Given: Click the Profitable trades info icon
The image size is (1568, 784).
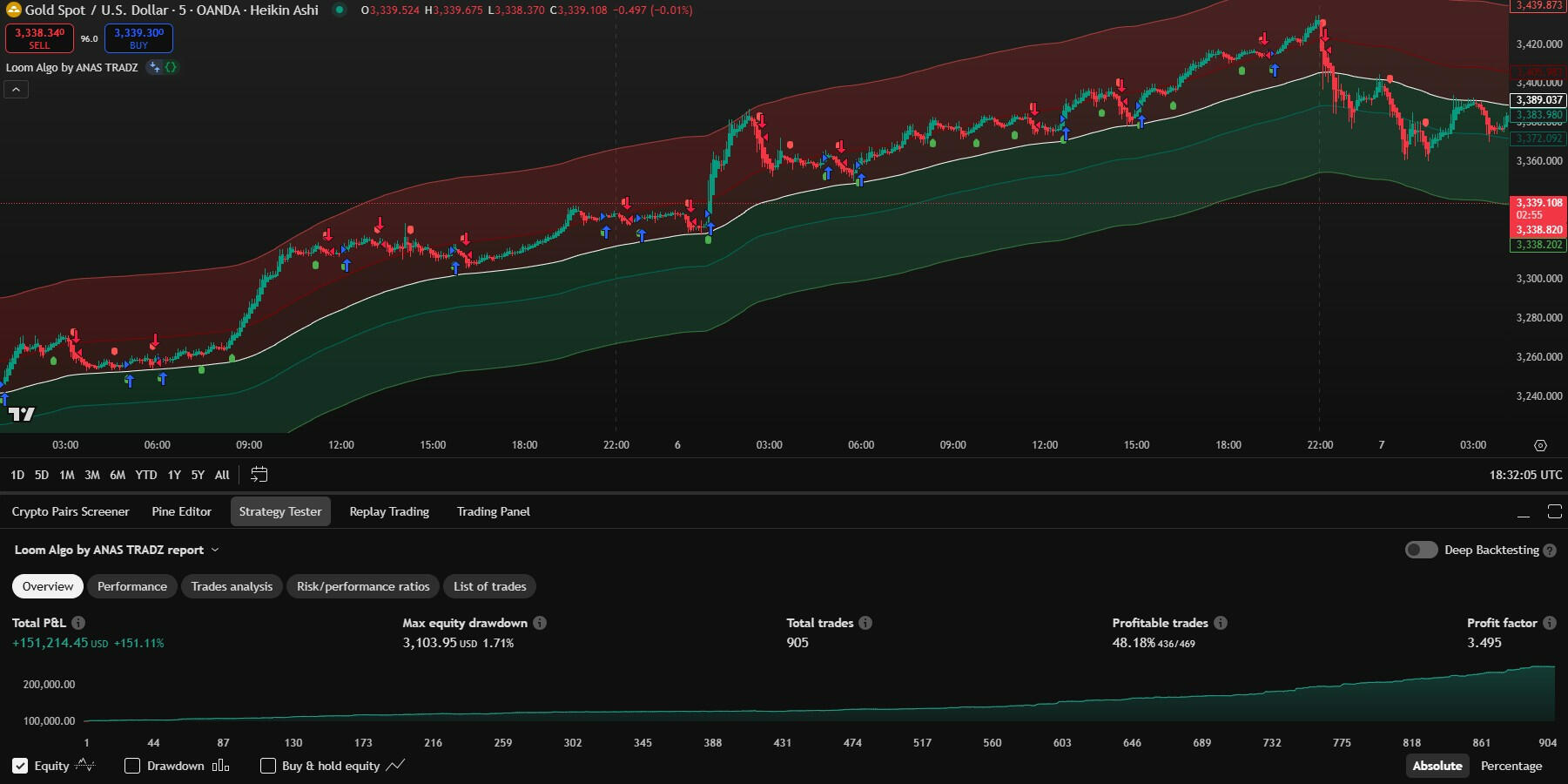Looking at the screenshot, I should pyautogui.click(x=1221, y=623).
